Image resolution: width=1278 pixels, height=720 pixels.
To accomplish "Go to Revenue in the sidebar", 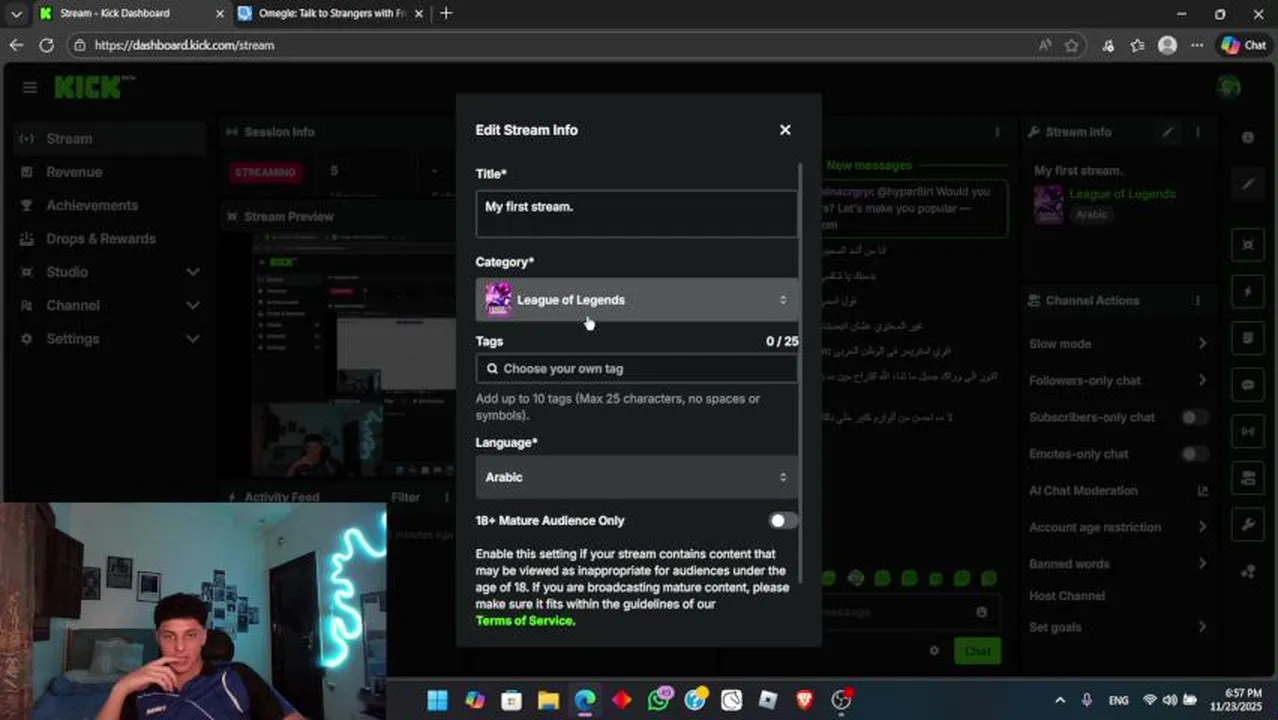I will pyautogui.click(x=110, y=172).
